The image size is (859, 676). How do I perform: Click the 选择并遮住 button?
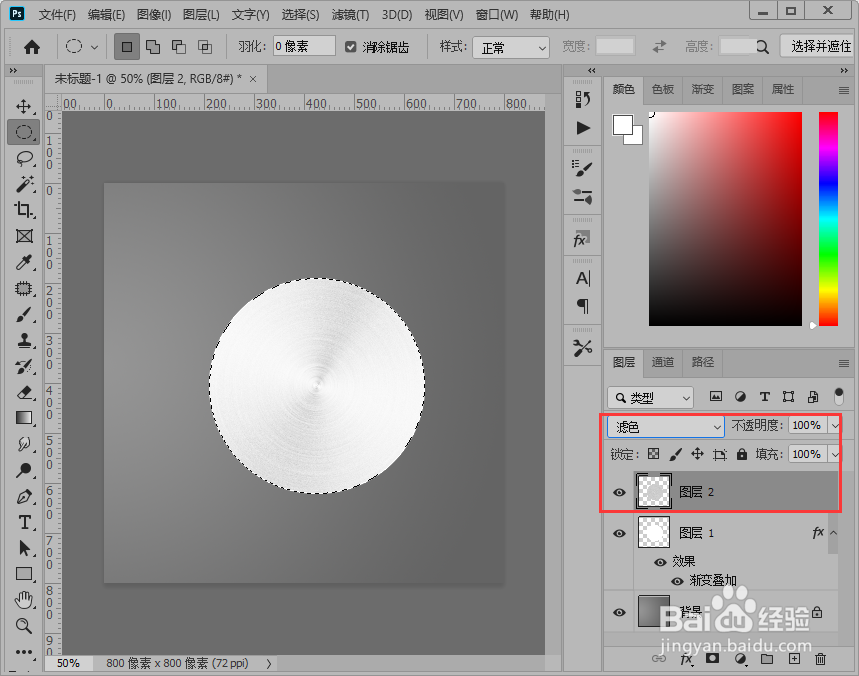point(816,47)
